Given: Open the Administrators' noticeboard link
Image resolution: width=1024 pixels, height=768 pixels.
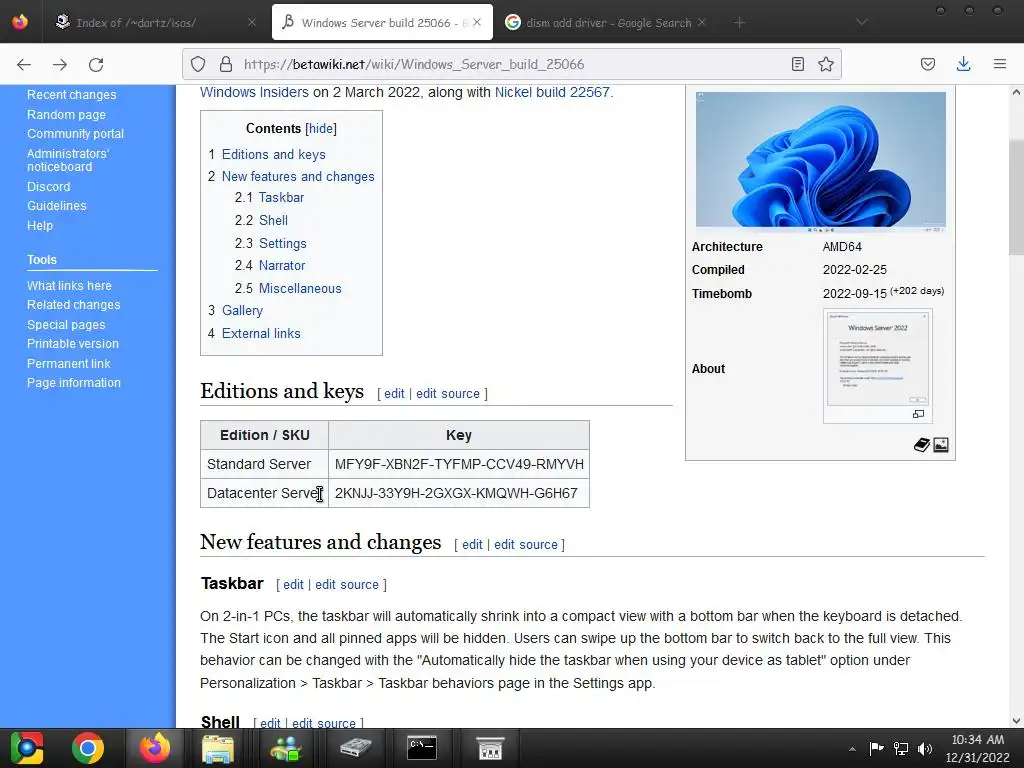Looking at the screenshot, I should coord(68,160).
